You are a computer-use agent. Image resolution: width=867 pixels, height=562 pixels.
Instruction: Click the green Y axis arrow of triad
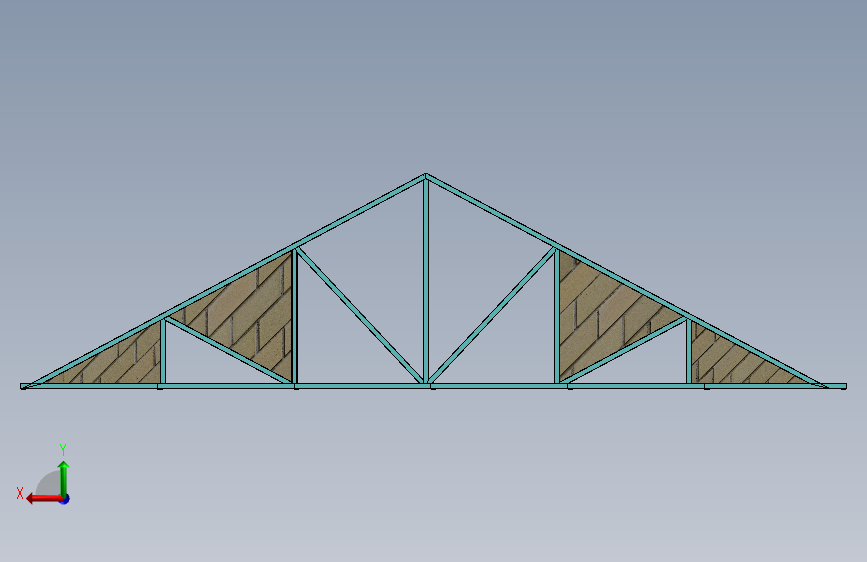(x=64, y=478)
